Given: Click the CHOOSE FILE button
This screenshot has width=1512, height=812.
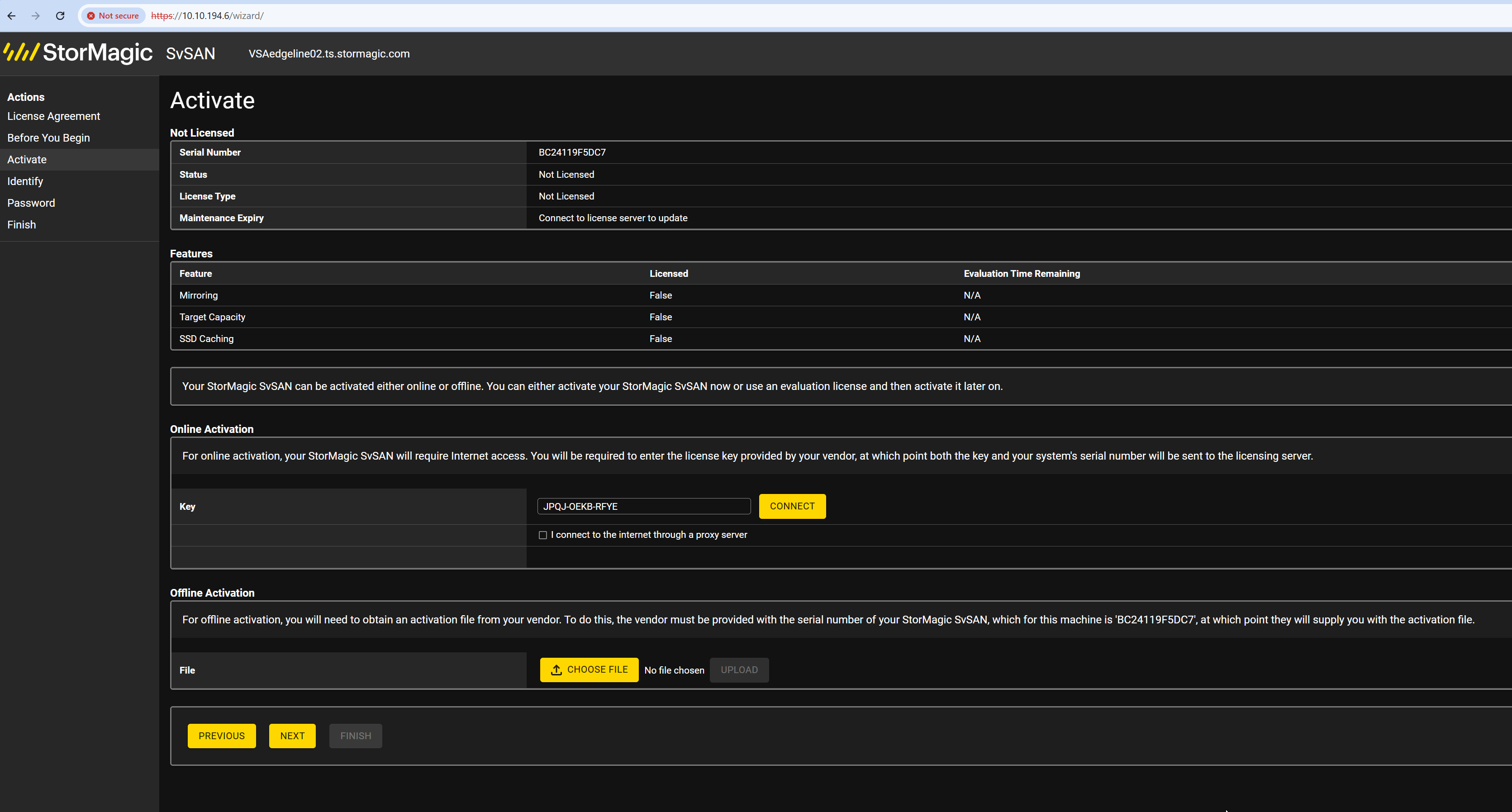Looking at the screenshot, I should point(590,670).
